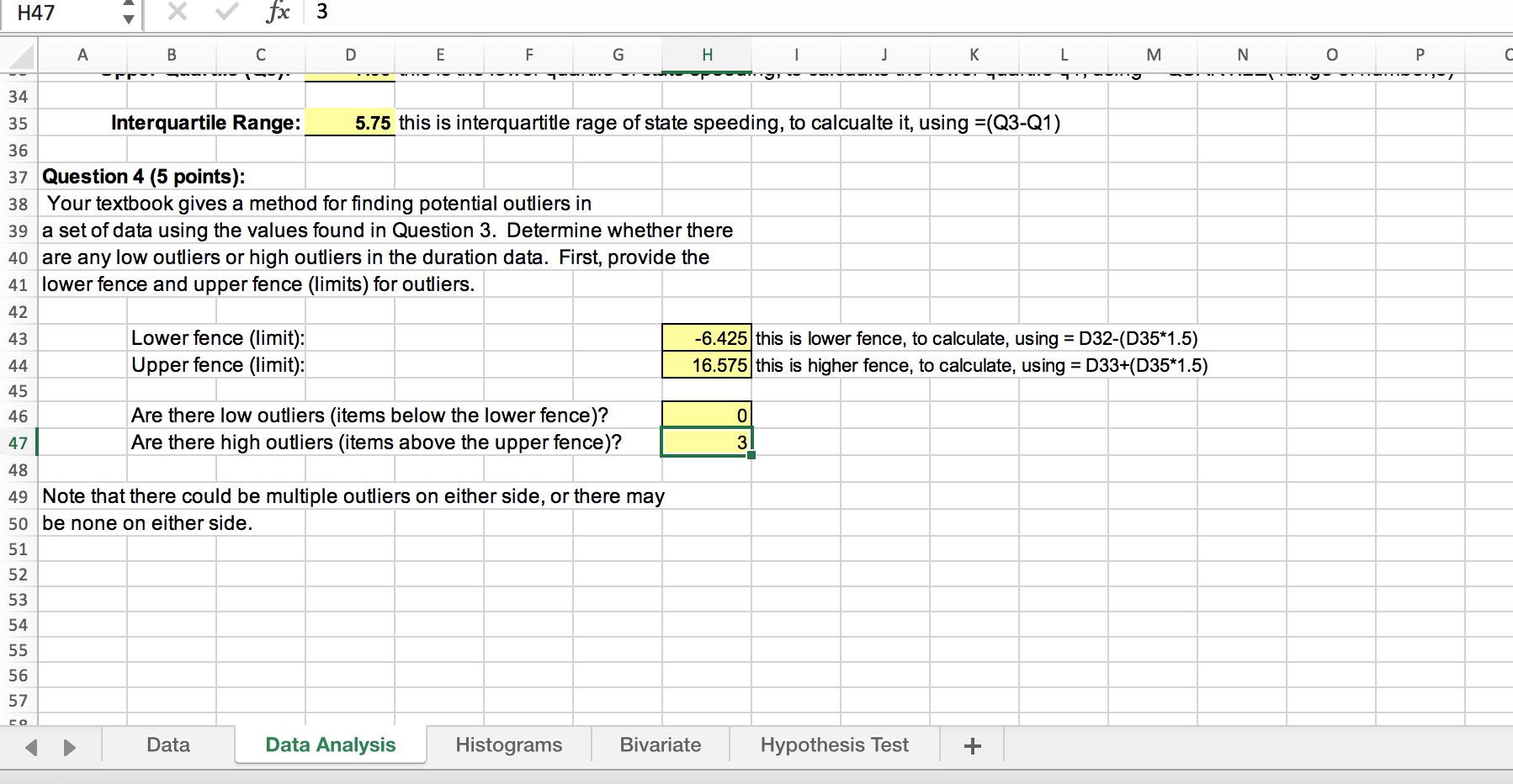This screenshot has width=1513, height=784.
Task: Click the Name Box showing H47
Action: tap(61, 13)
